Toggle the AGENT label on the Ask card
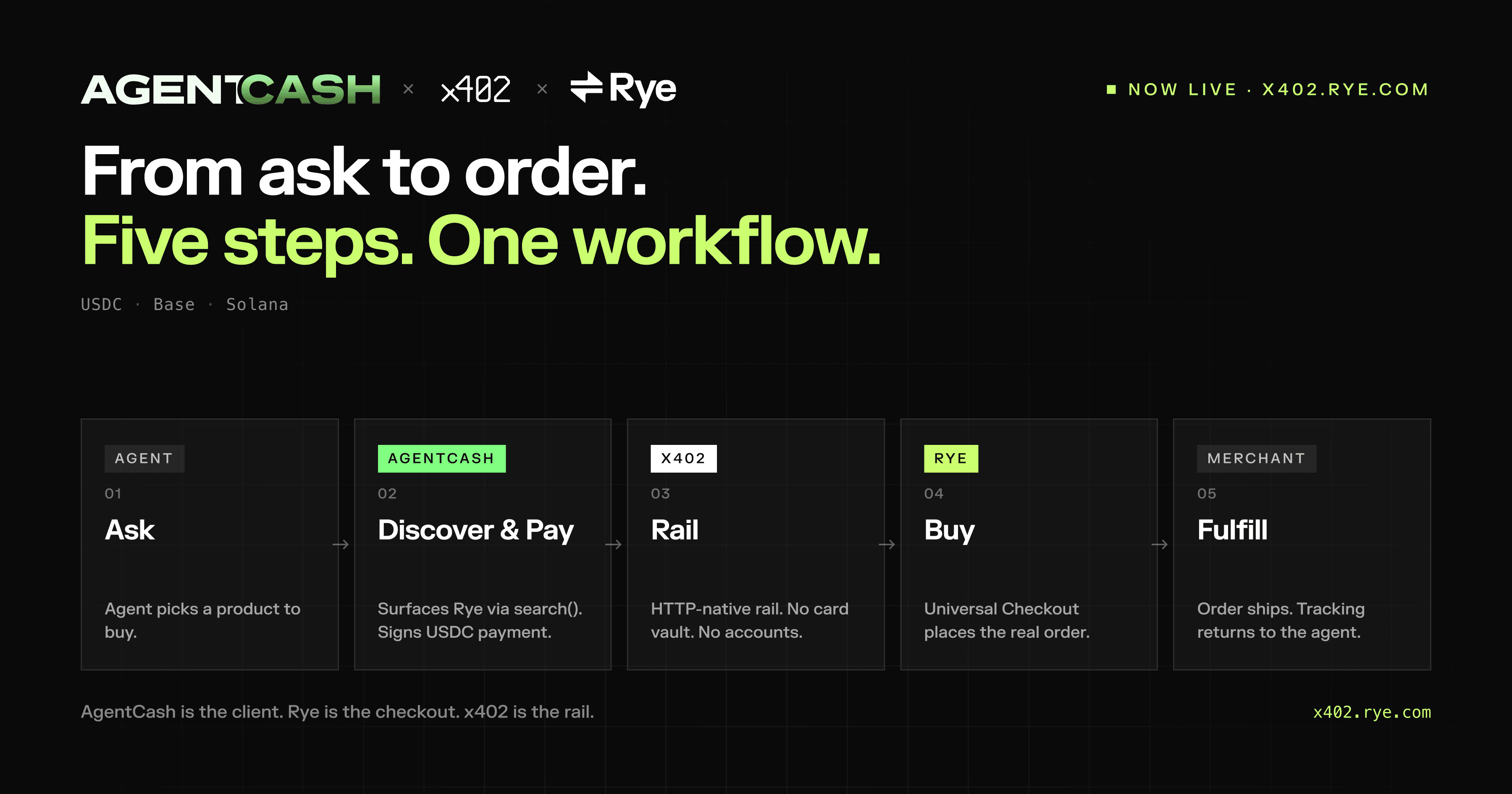 point(144,459)
